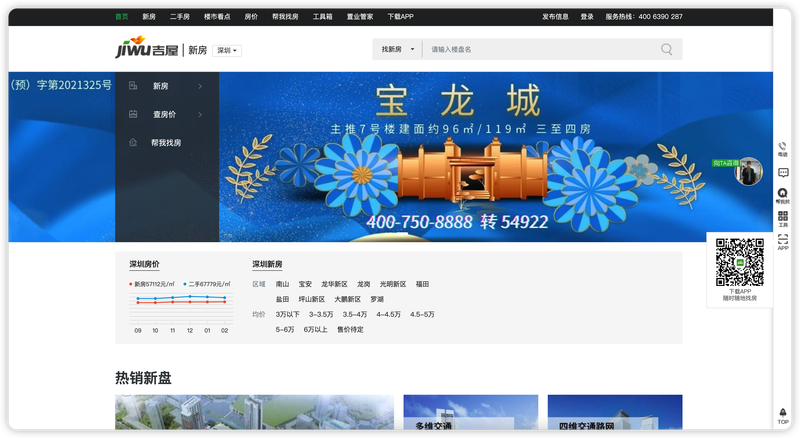Viewport: 800px width, 438px height.
Task: Open 查房价 text item in the dark side menu
Action: click(x=164, y=114)
